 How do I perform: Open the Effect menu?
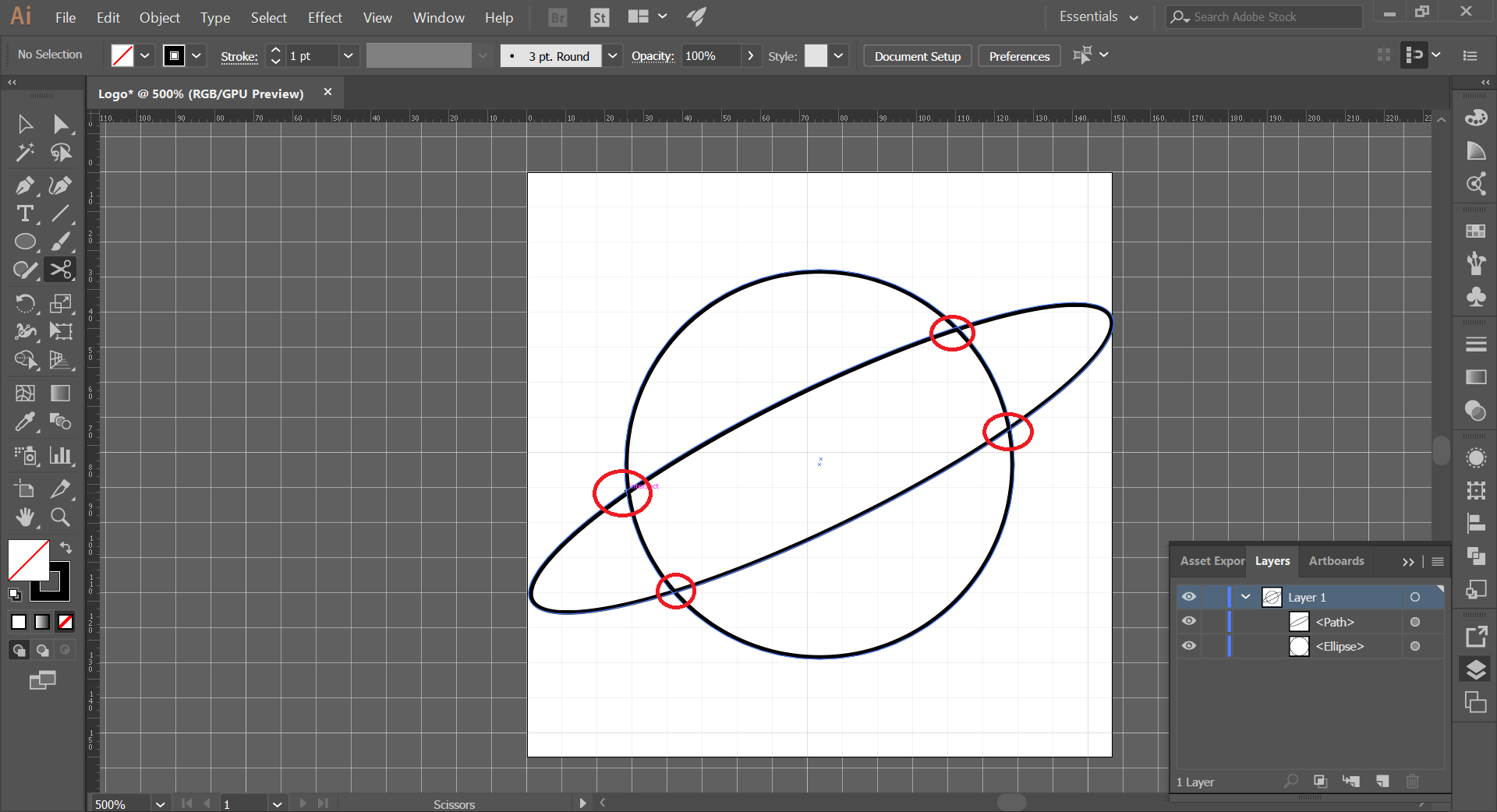324,17
